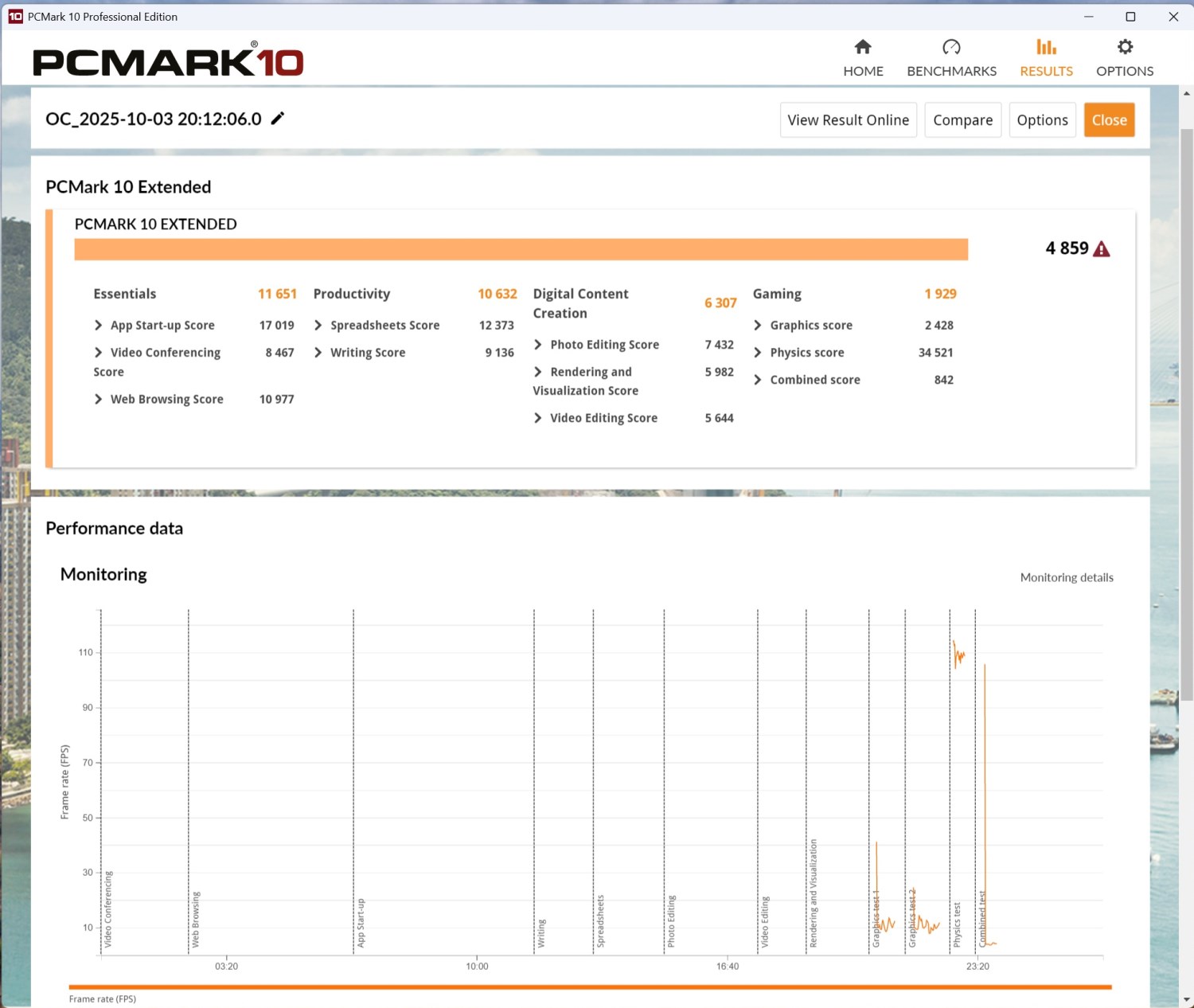Open the Options gear icon
Image resolution: width=1194 pixels, height=1008 pixels.
point(1125,47)
